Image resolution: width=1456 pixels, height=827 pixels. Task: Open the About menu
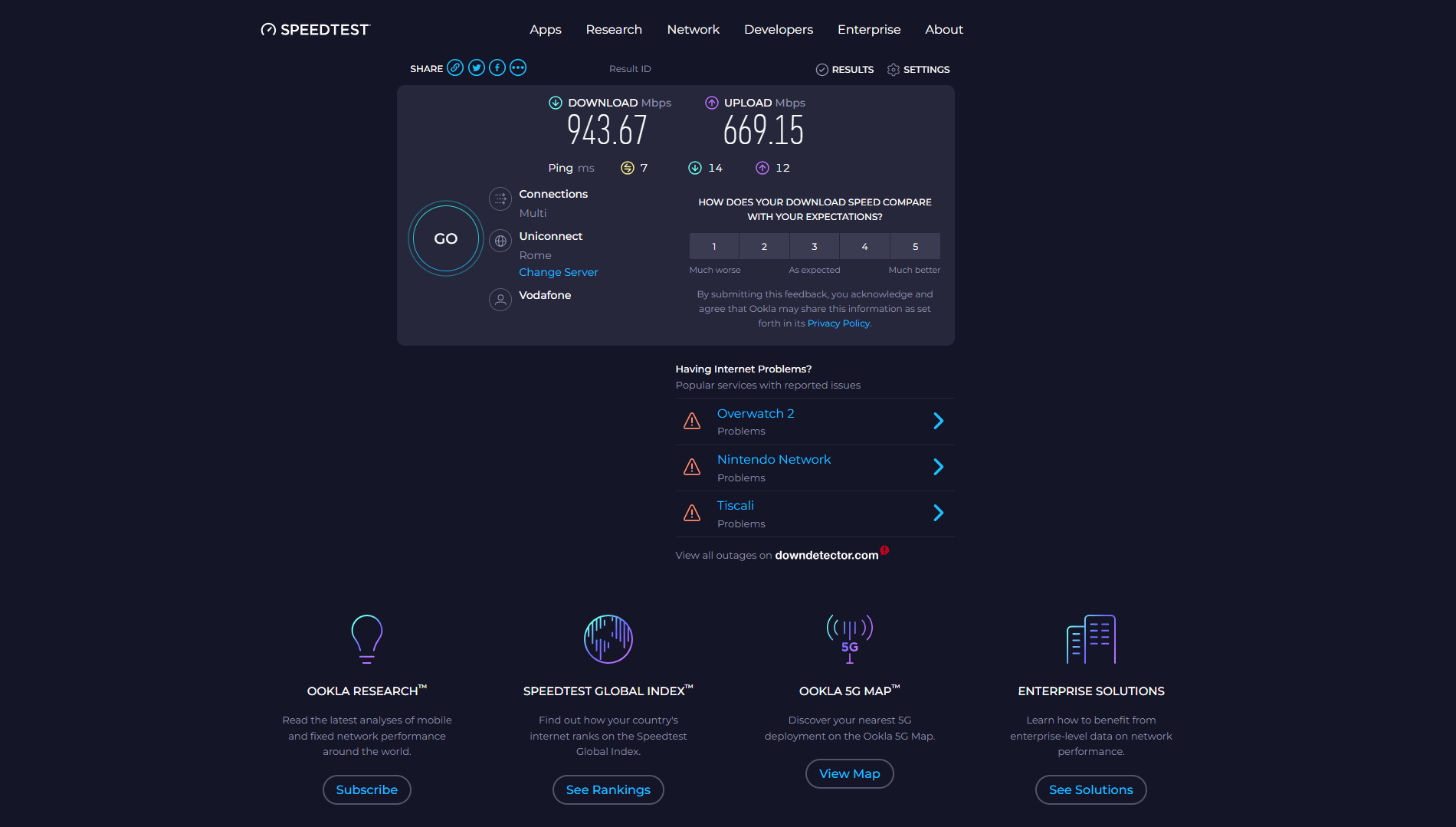click(x=944, y=29)
